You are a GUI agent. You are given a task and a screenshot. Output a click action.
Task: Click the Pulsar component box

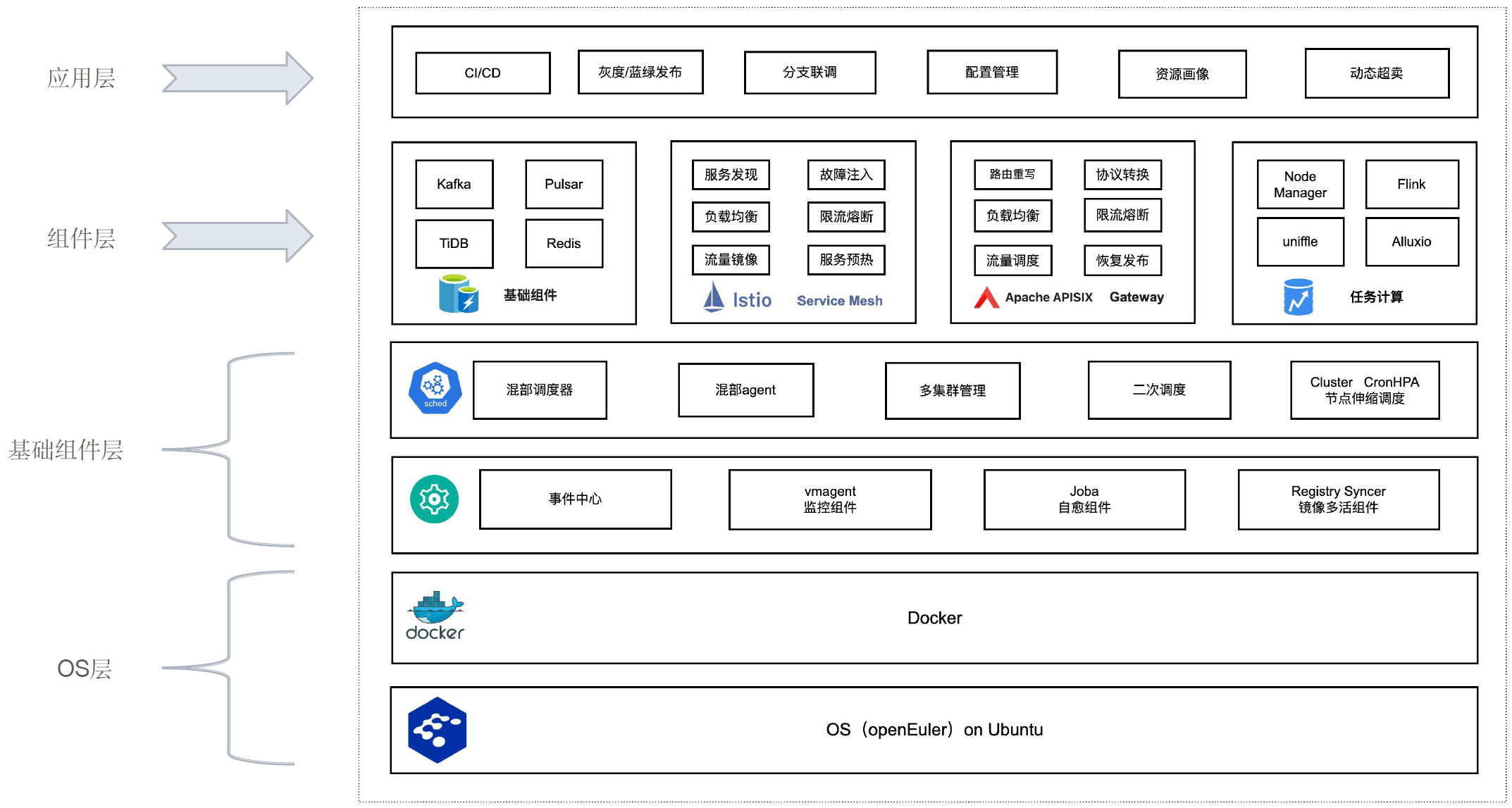click(x=564, y=184)
